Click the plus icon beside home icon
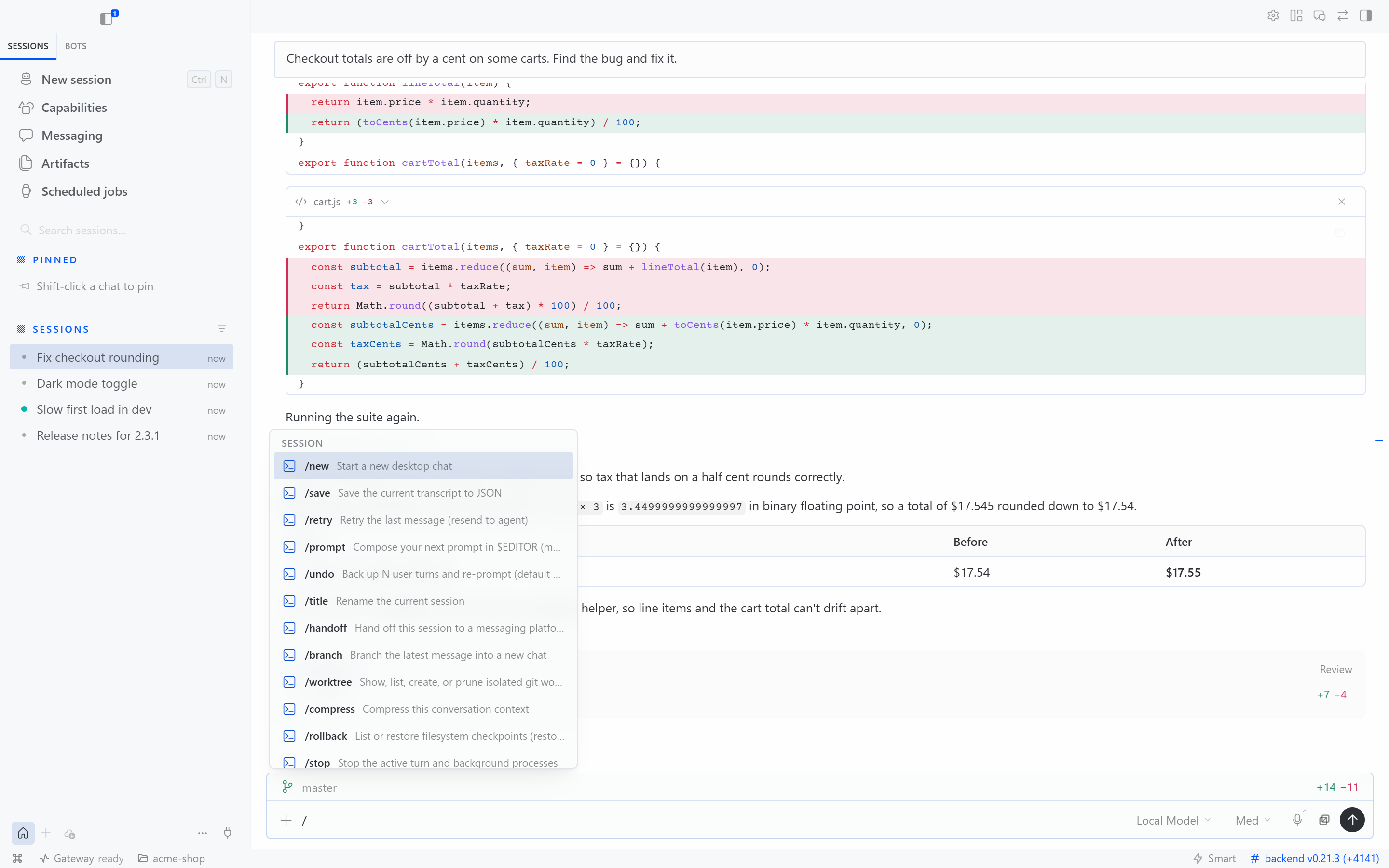The image size is (1389, 868). 46,833
